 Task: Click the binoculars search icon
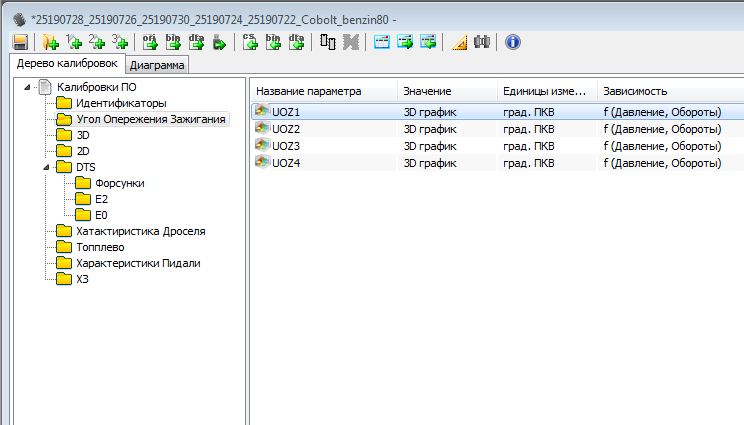click(x=481, y=42)
